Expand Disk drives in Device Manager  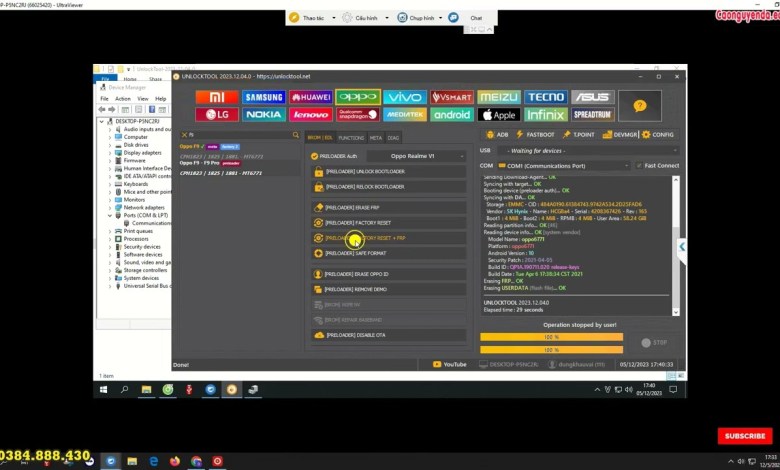pyautogui.click(x=135, y=145)
